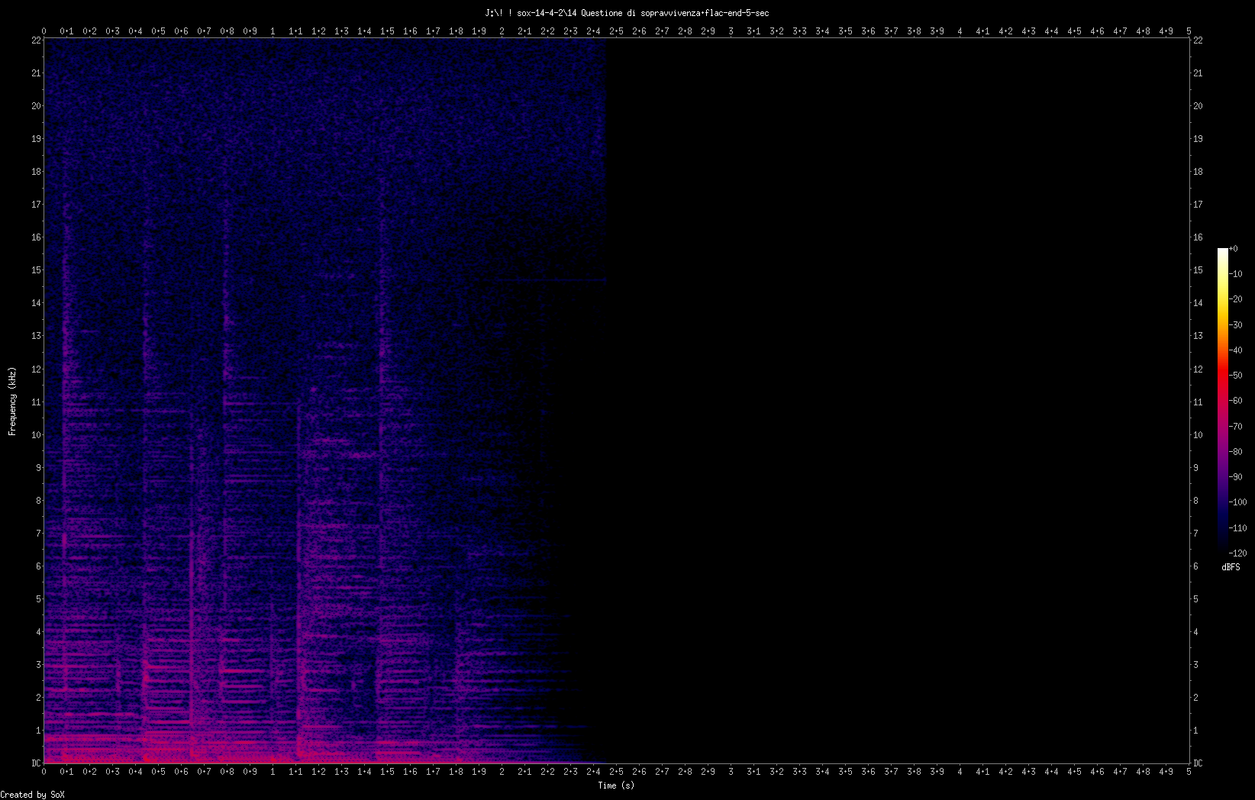Click the dBFS color gradient bar
The image size is (1255, 800).
pyautogui.click(x=1222, y=400)
